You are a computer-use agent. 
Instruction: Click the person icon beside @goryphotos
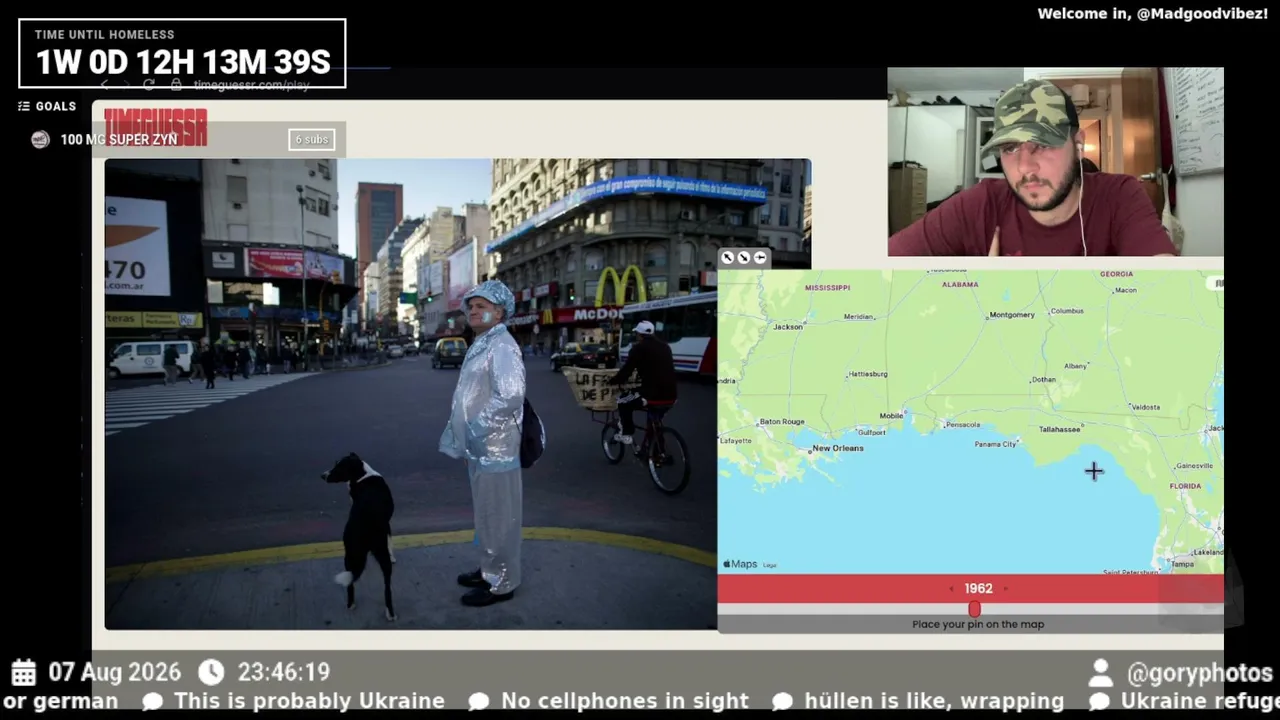[x=1101, y=673]
